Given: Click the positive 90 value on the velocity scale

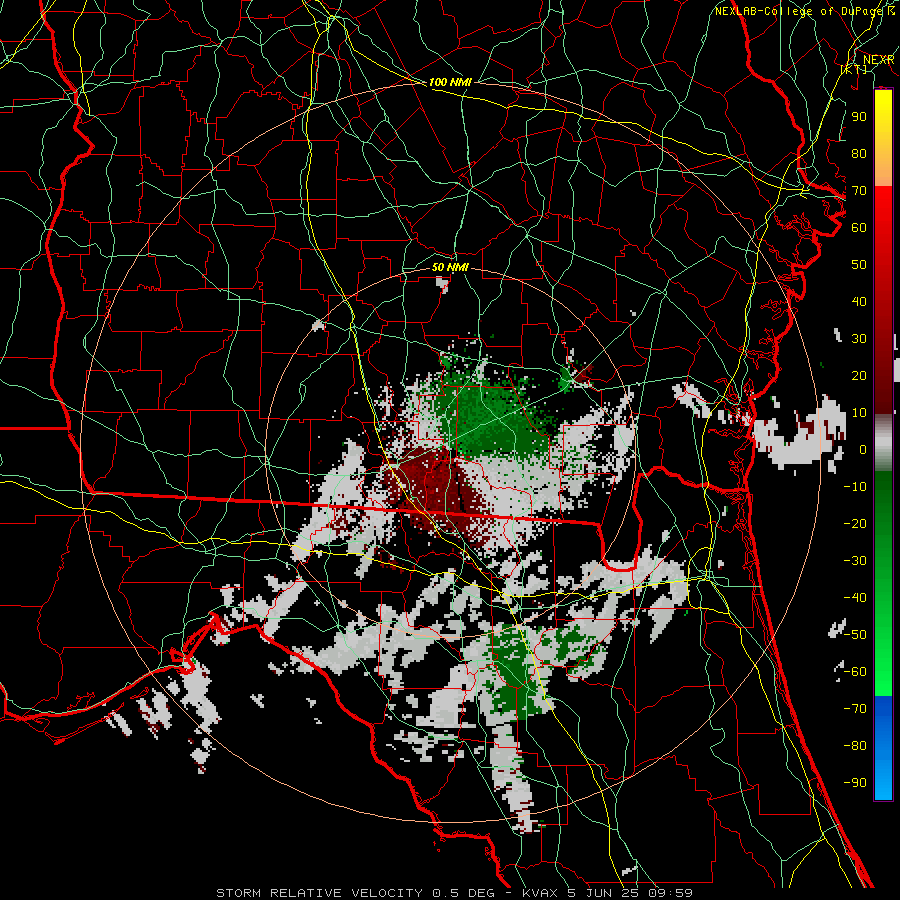Looking at the screenshot, I should tap(859, 117).
